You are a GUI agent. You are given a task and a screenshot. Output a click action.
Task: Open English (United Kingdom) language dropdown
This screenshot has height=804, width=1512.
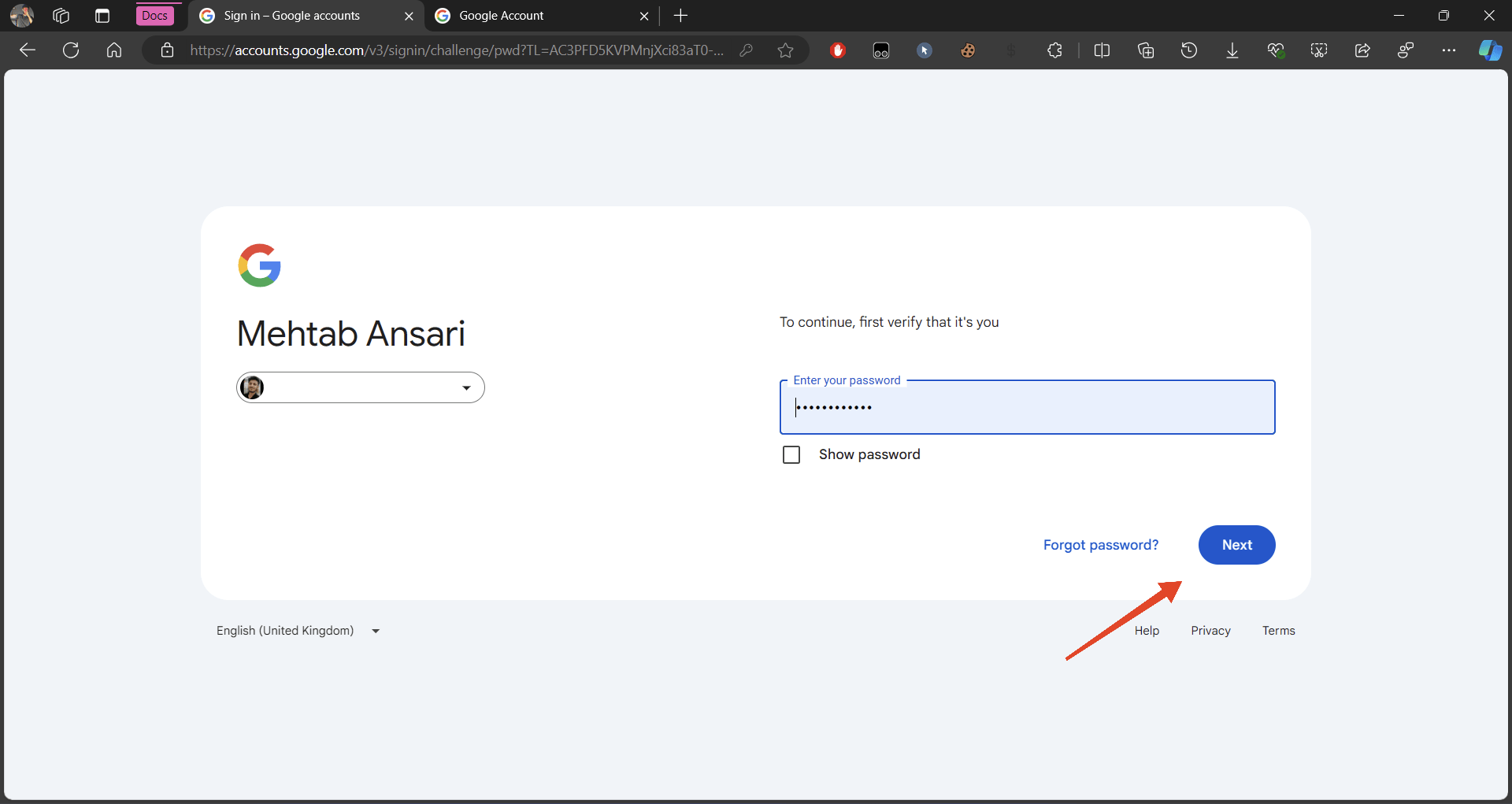coord(298,631)
